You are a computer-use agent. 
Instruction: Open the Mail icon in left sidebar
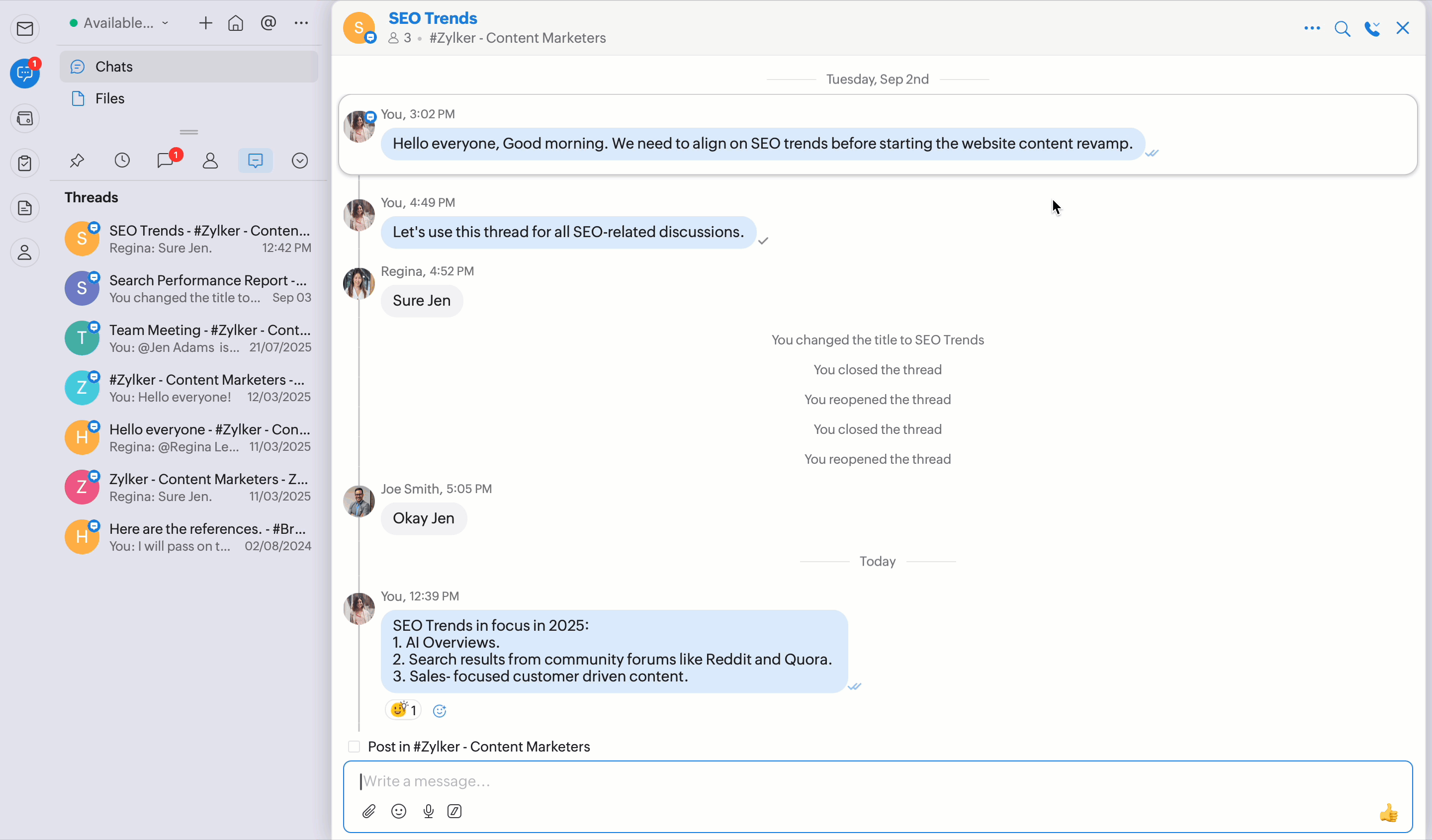(x=25, y=28)
